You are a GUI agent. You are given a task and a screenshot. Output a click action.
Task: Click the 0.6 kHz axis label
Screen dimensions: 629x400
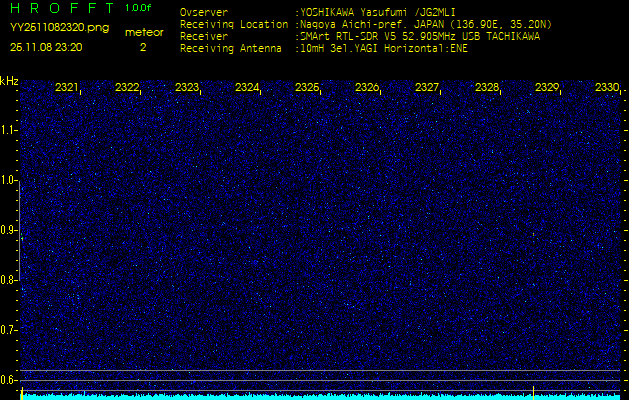[9, 379]
